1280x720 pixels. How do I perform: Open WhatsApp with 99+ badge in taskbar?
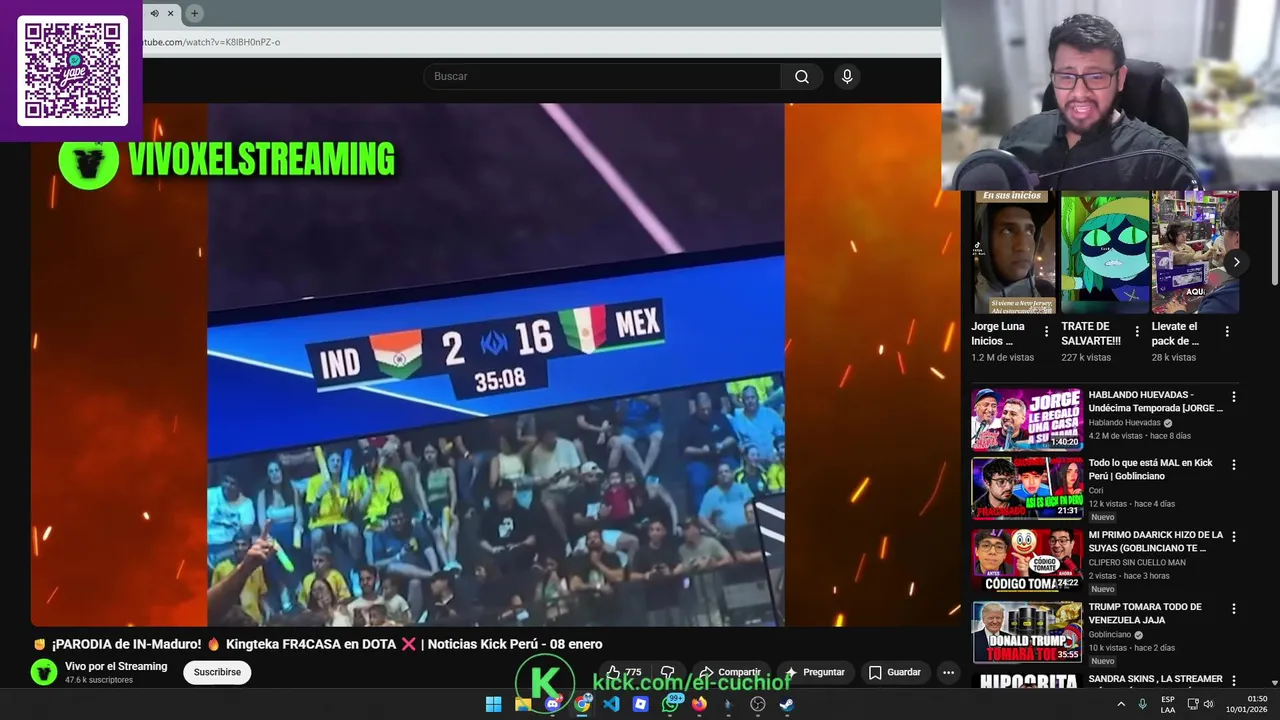pos(670,704)
